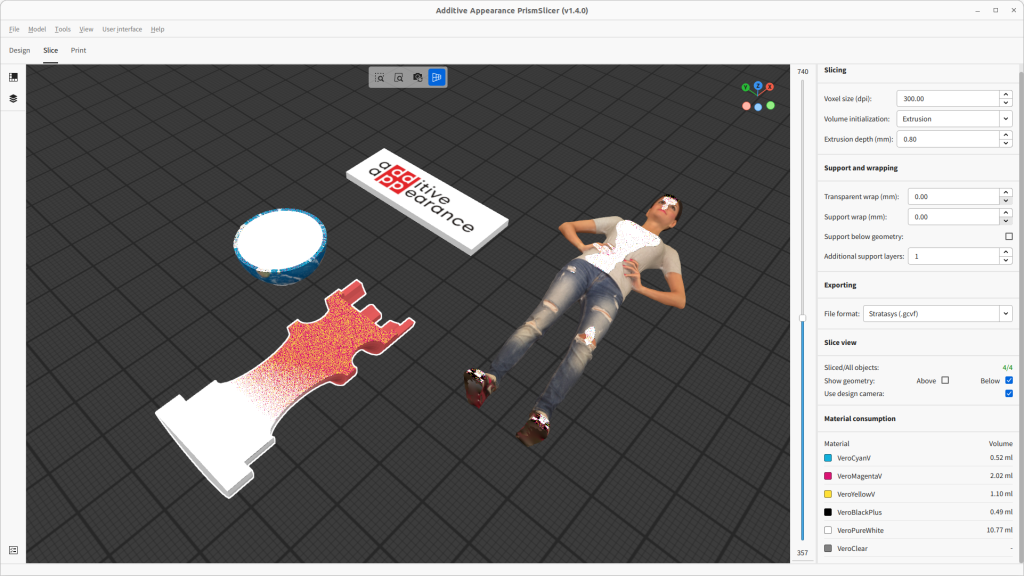Click the camera capture icon in the viewport toolbar

417,76
